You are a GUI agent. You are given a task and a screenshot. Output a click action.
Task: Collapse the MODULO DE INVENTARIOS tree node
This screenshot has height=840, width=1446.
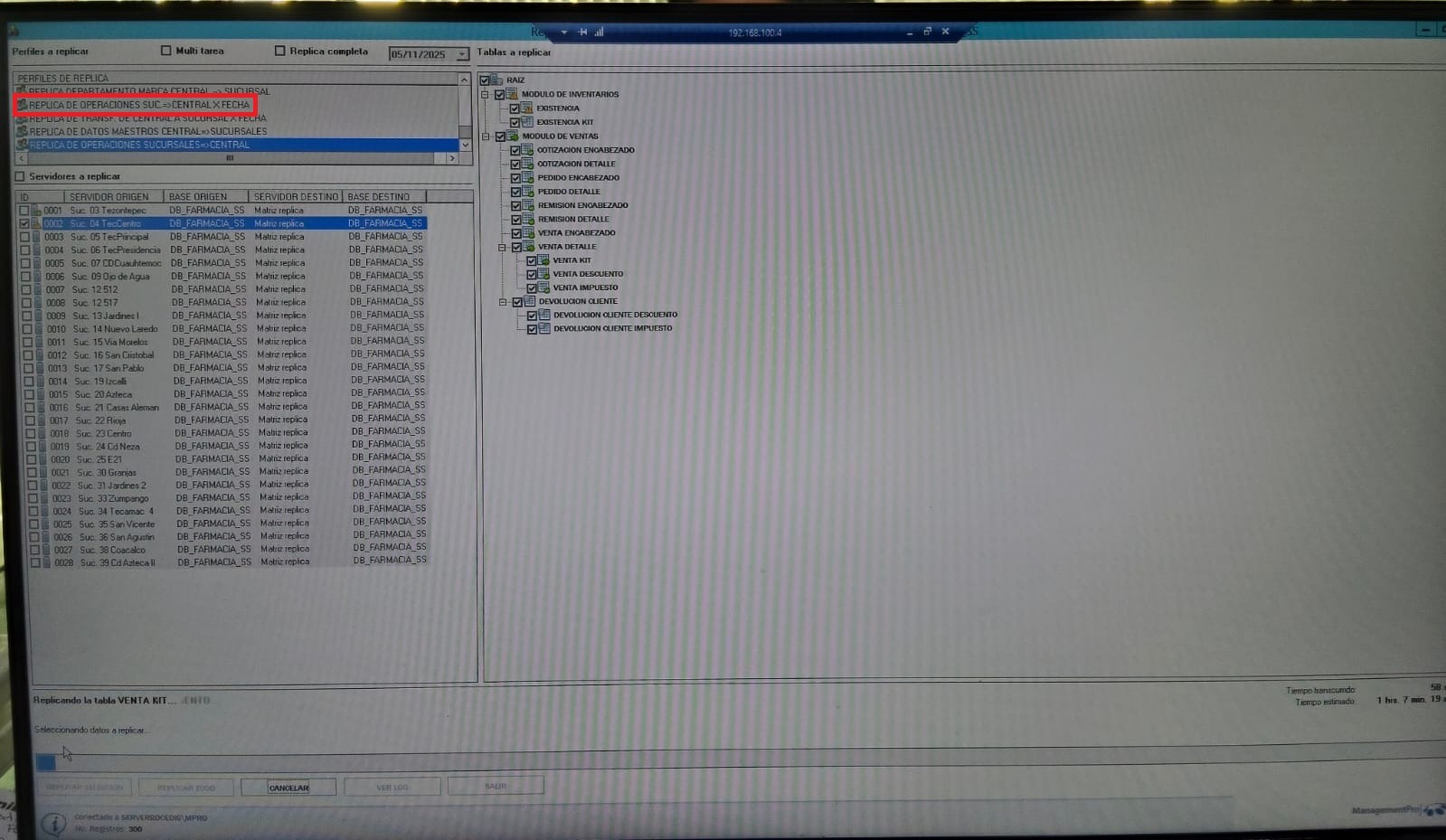point(485,95)
